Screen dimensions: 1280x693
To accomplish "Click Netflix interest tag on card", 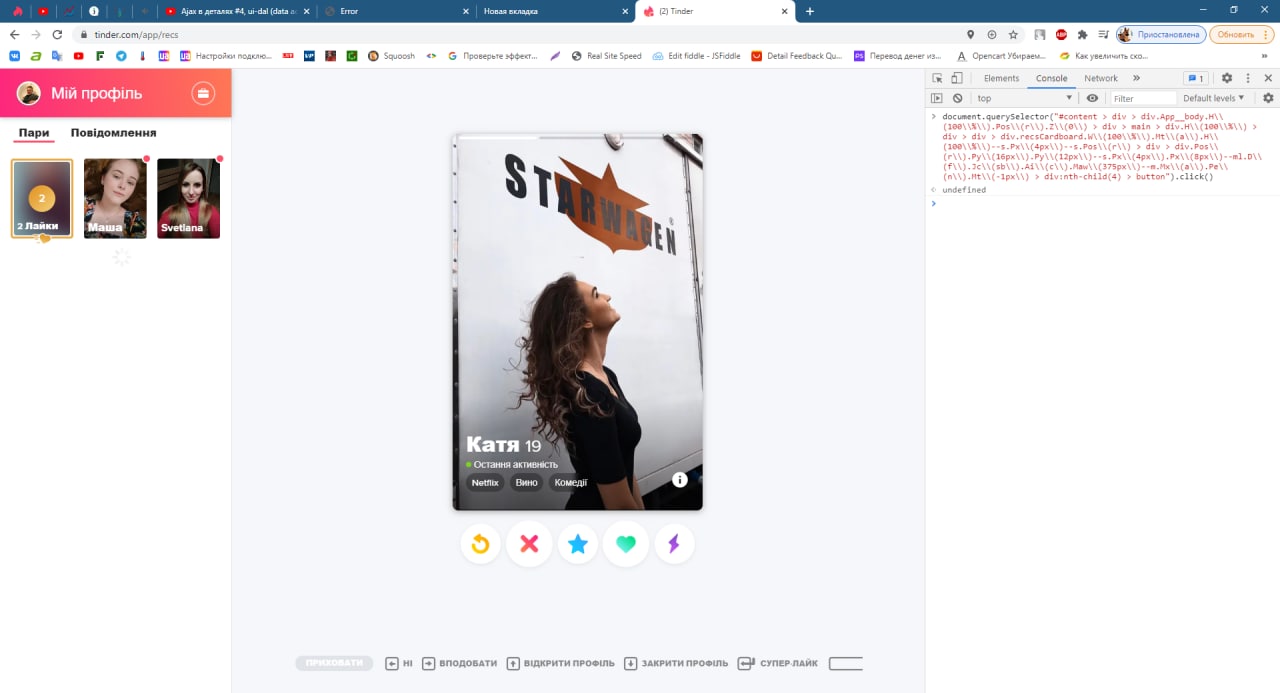I will coord(485,482).
